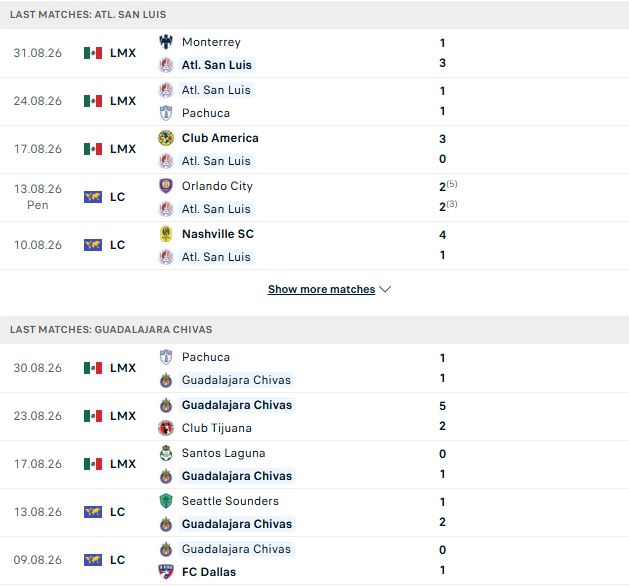Viewport: 629px width, 586px height.
Task: Click the Orlando City crest icon
Action: coord(166,186)
